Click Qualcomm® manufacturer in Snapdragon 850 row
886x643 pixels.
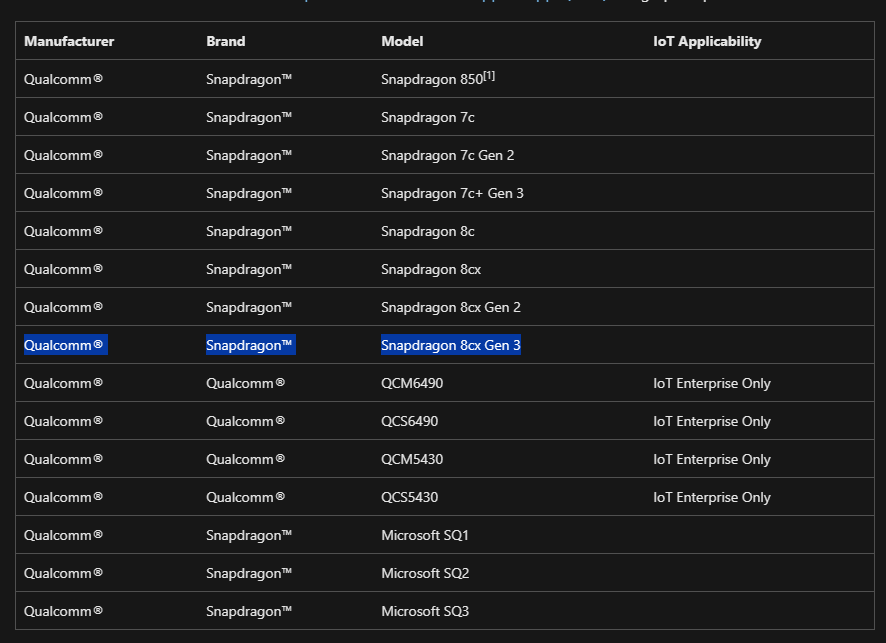point(63,79)
